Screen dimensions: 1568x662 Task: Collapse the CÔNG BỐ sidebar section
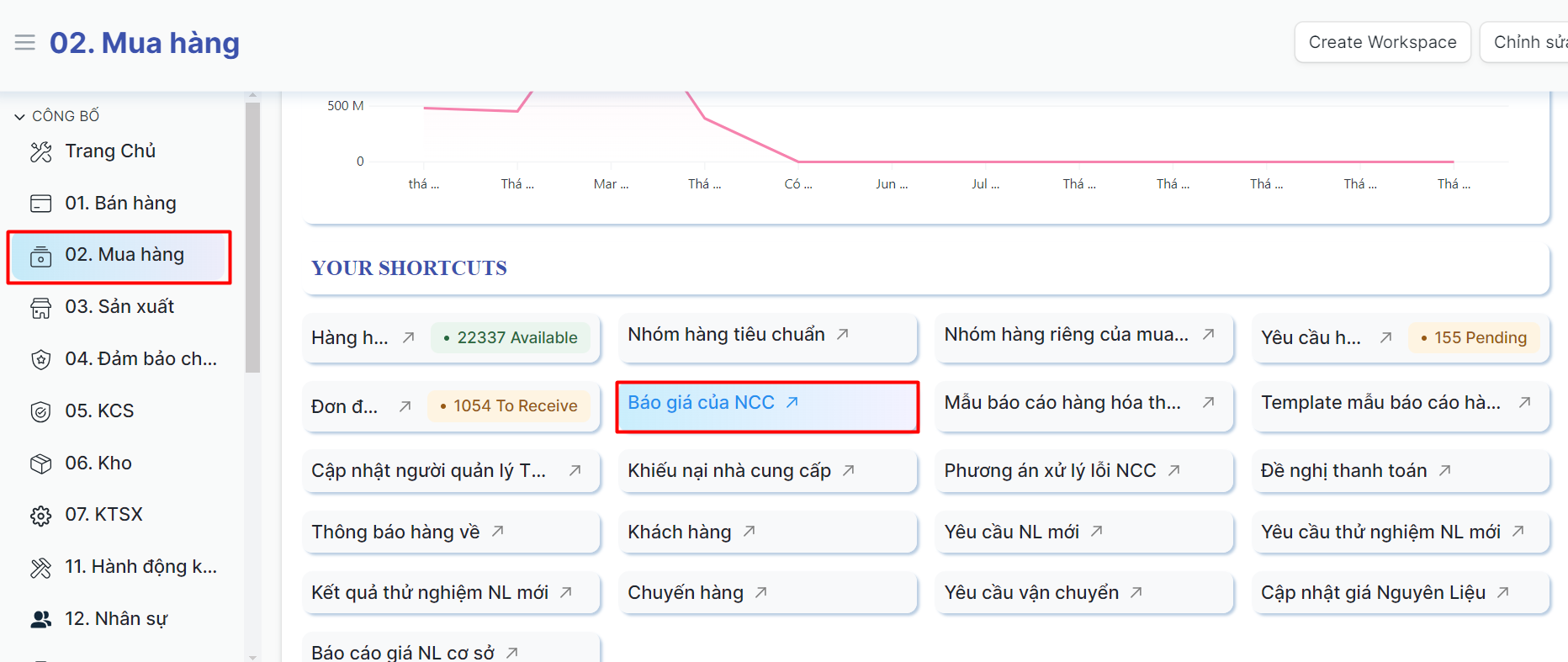19,116
